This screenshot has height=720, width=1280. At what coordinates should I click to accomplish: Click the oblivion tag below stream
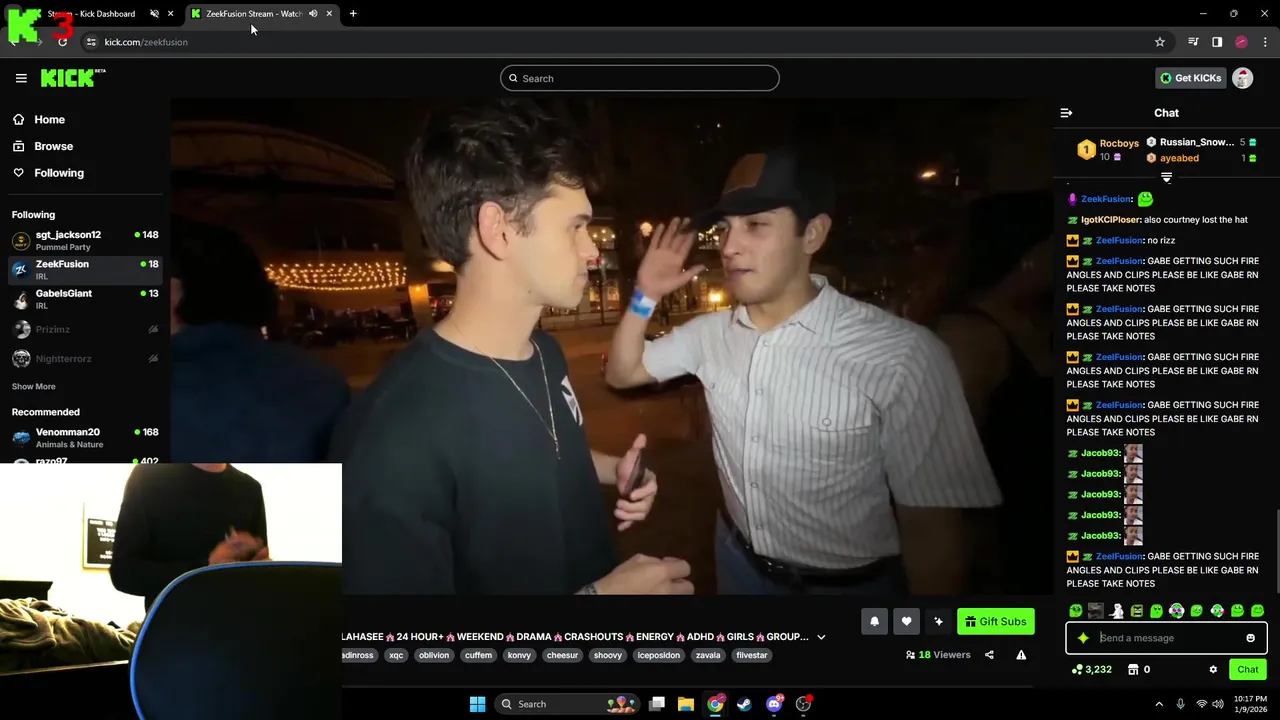coord(434,655)
